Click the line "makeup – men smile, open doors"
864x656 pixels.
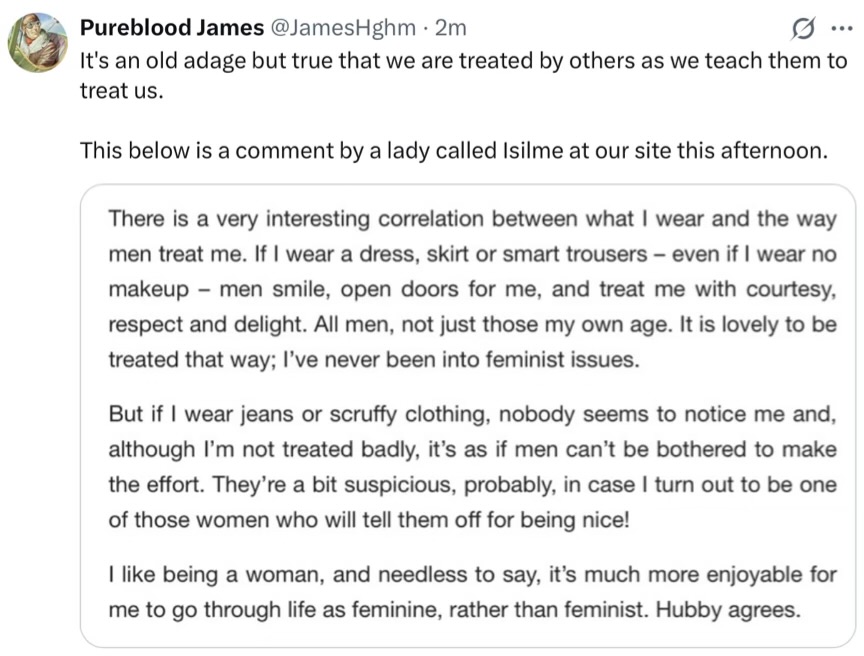[473, 289]
